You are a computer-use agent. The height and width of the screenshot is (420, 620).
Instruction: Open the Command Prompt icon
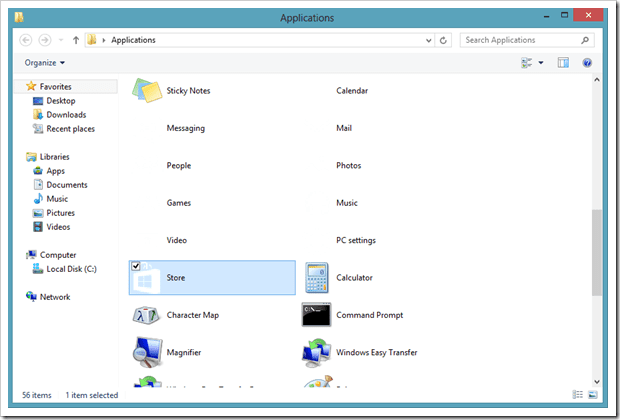click(x=316, y=315)
